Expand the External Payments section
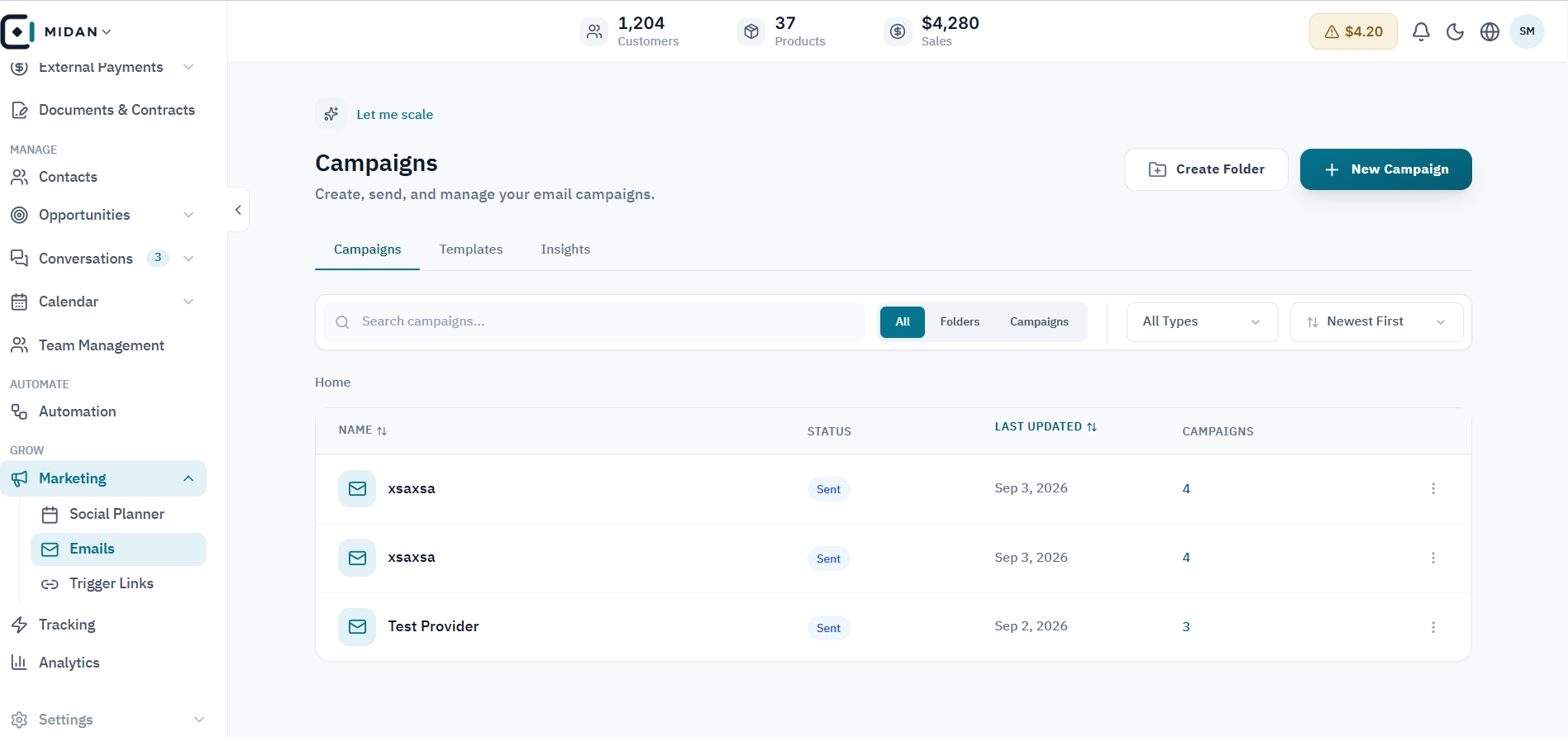 point(188,67)
